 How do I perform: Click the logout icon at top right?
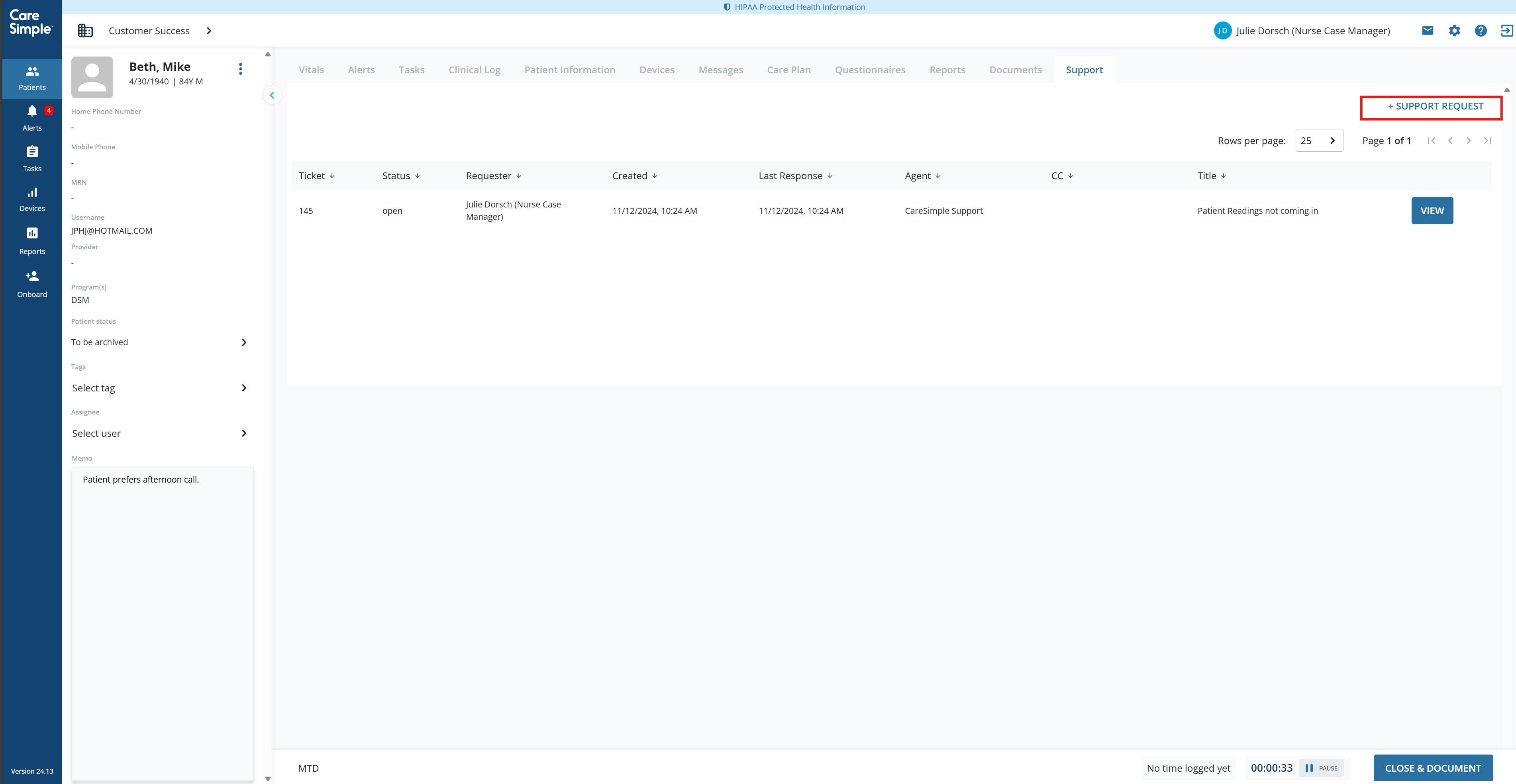pyautogui.click(x=1506, y=31)
